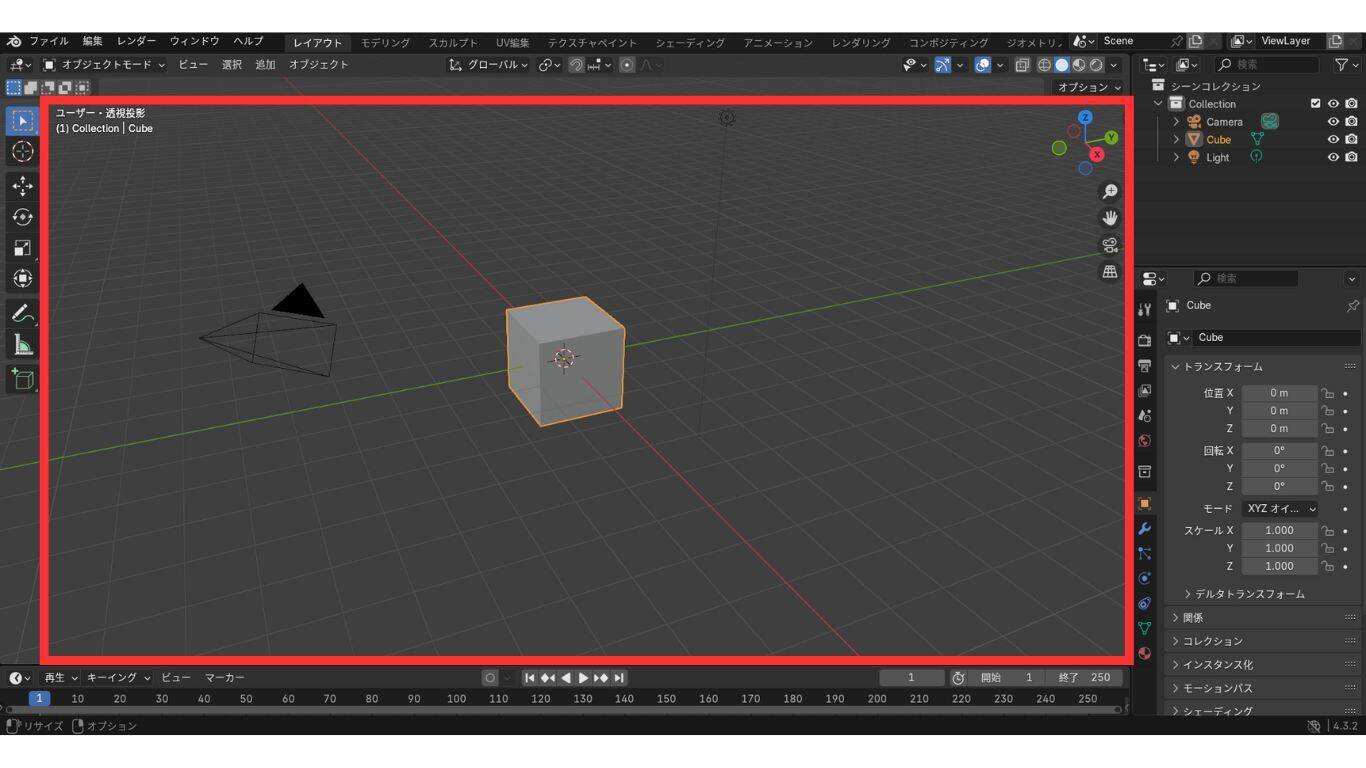Open the Scene properties tab
This screenshot has width=1366, height=768.
coord(1145,416)
